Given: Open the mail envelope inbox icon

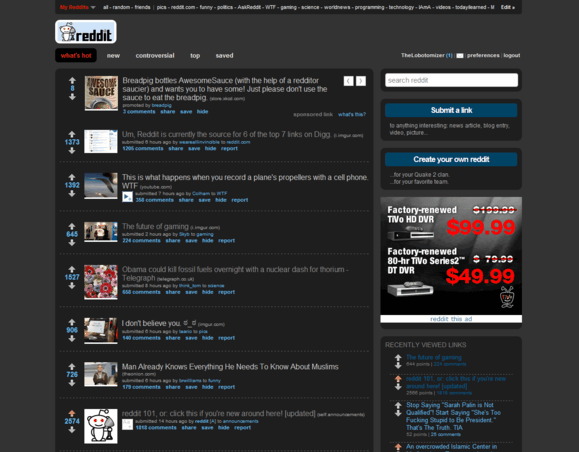Looking at the screenshot, I should pos(460,56).
